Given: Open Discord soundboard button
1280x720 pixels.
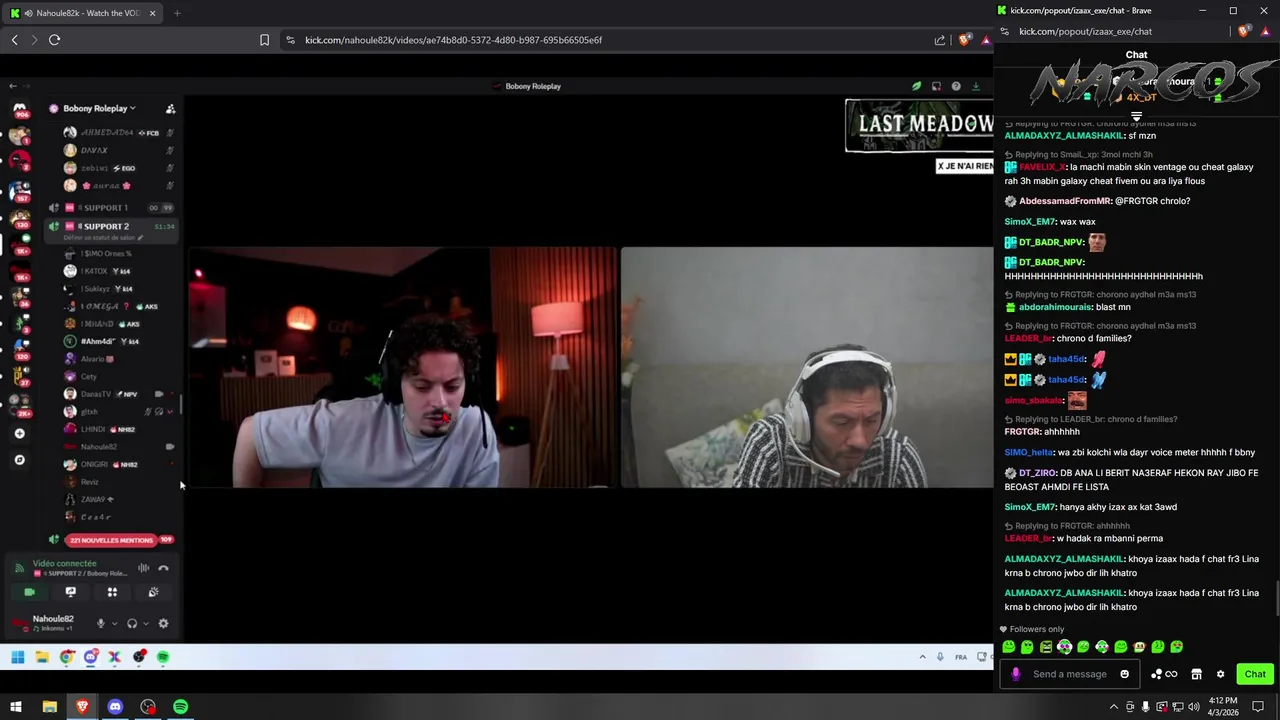Looking at the screenshot, I should 153,592.
